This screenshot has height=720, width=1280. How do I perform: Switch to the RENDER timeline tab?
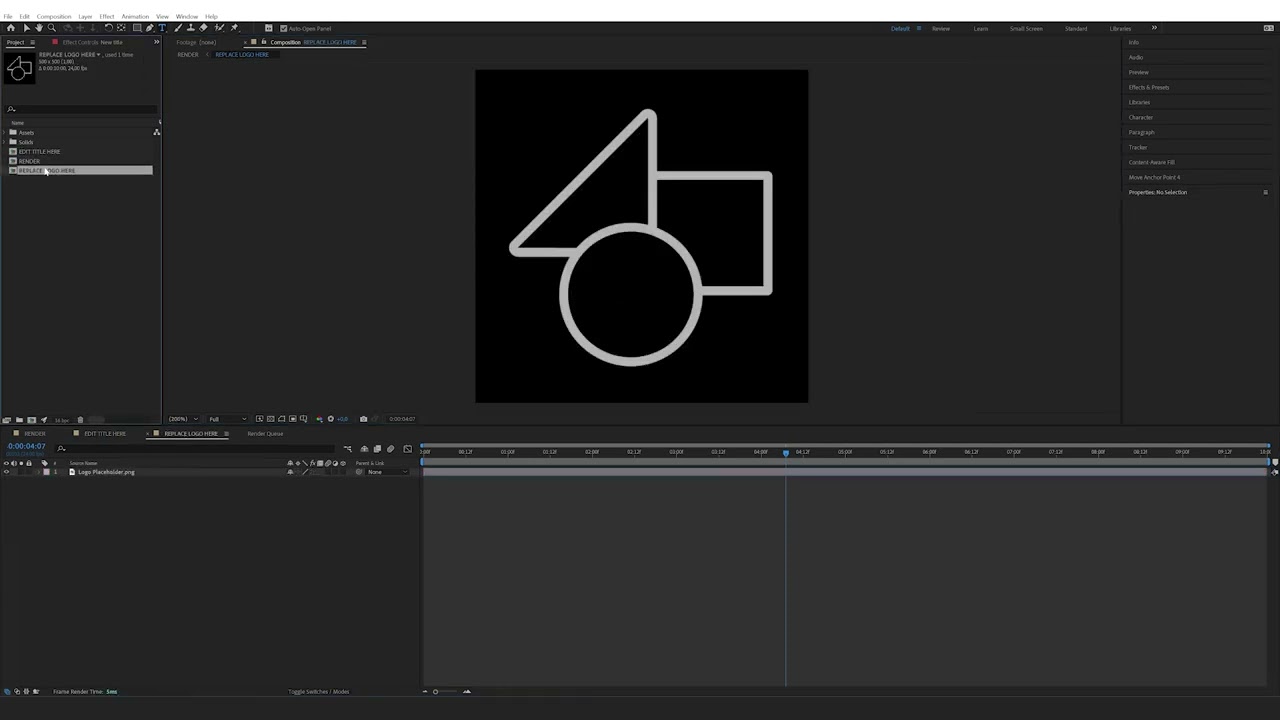[x=34, y=434]
